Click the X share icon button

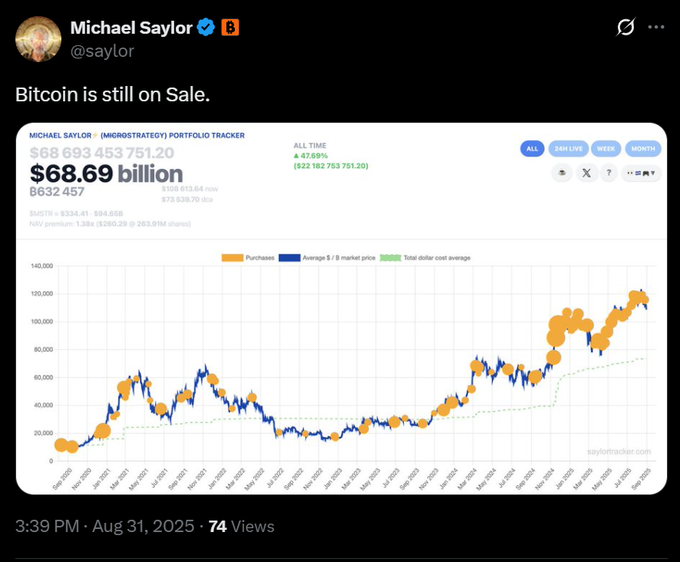pos(586,173)
